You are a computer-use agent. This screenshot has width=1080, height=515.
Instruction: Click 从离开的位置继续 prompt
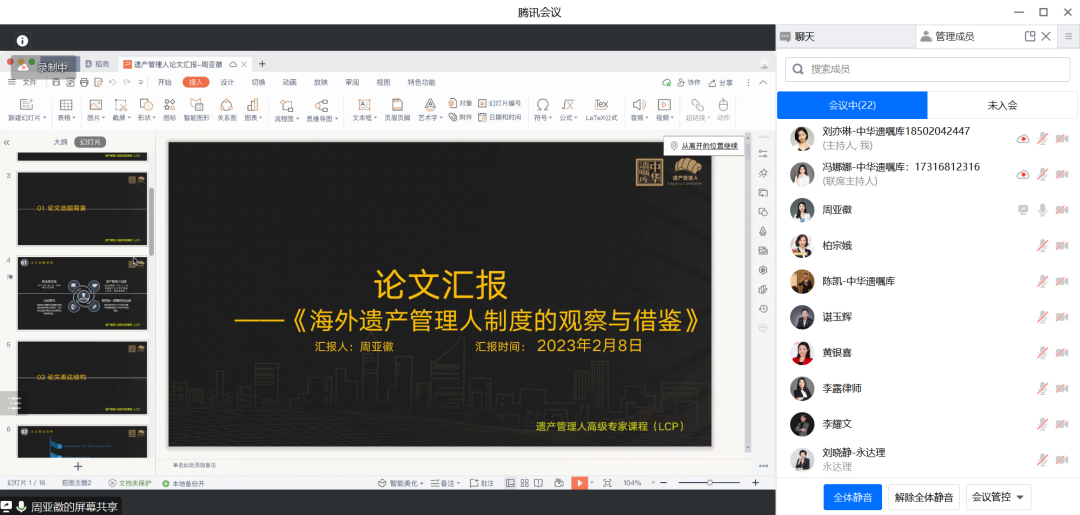tap(703, 146)
